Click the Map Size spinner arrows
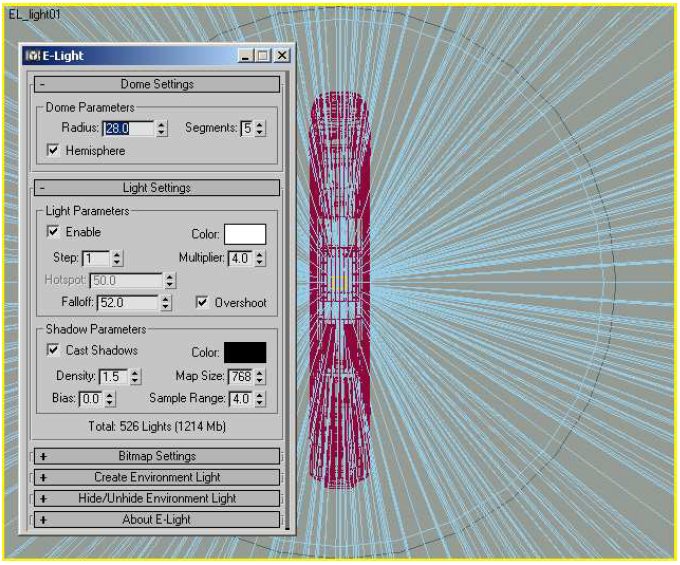The width and height of the screenshot is (680, 565). click(x=259, y=377)
